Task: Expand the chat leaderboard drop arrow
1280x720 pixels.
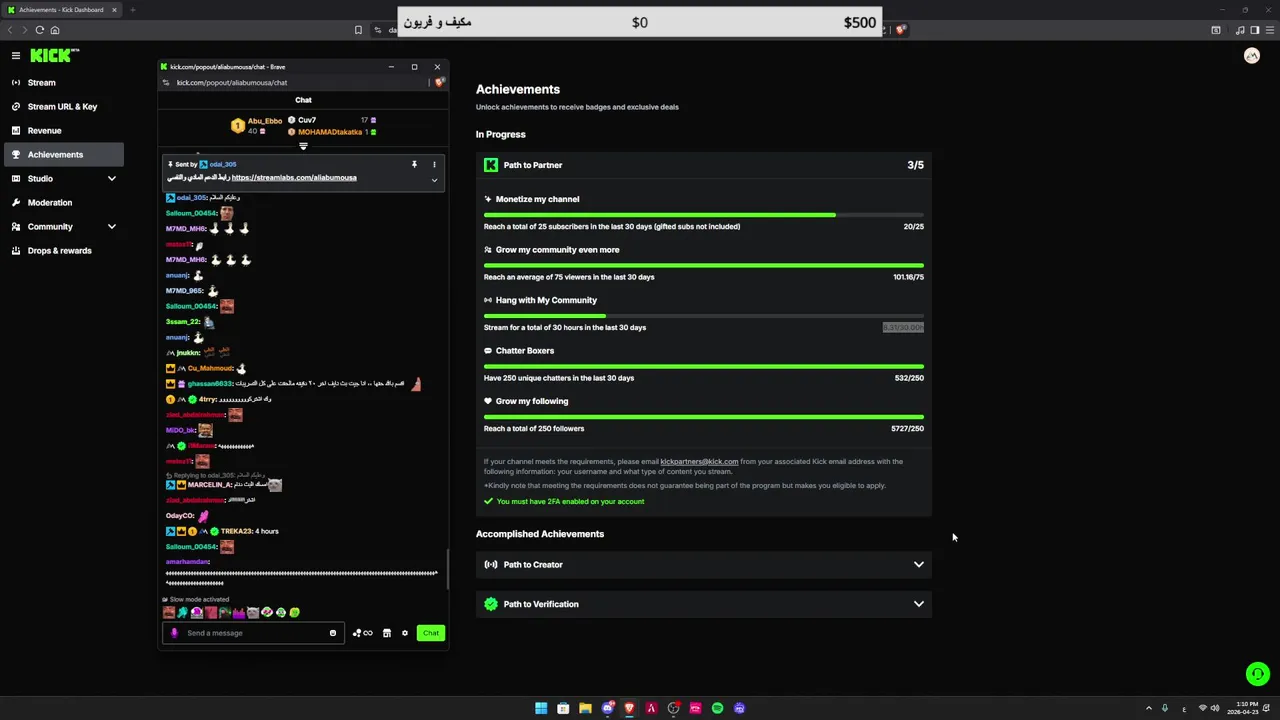Action: [x=303, y=146]
